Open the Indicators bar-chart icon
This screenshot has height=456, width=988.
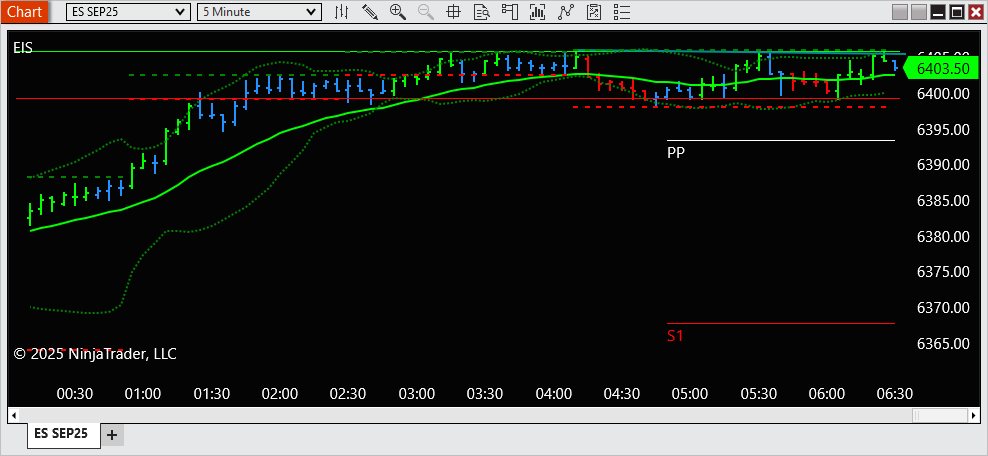tap(537, 11)
